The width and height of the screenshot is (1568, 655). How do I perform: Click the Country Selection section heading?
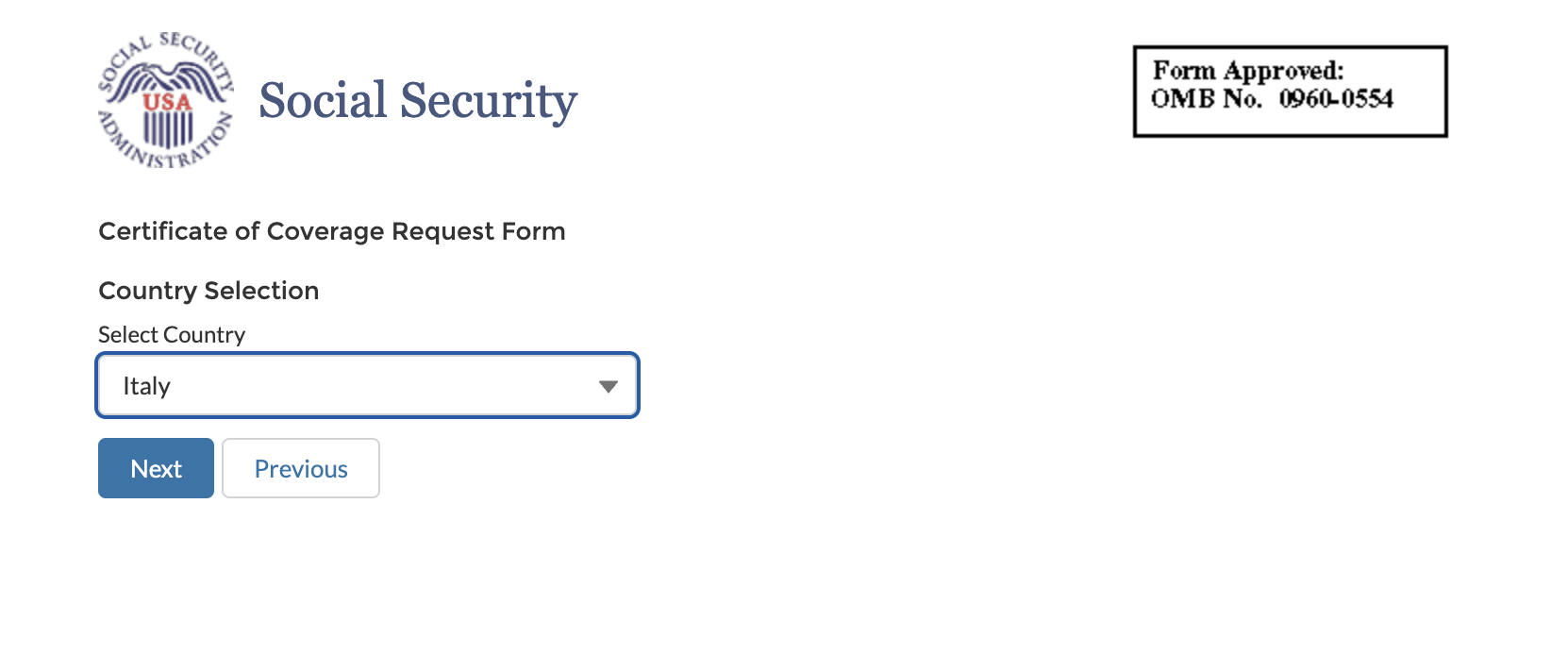pyautogui.click(x=209, y=291)
